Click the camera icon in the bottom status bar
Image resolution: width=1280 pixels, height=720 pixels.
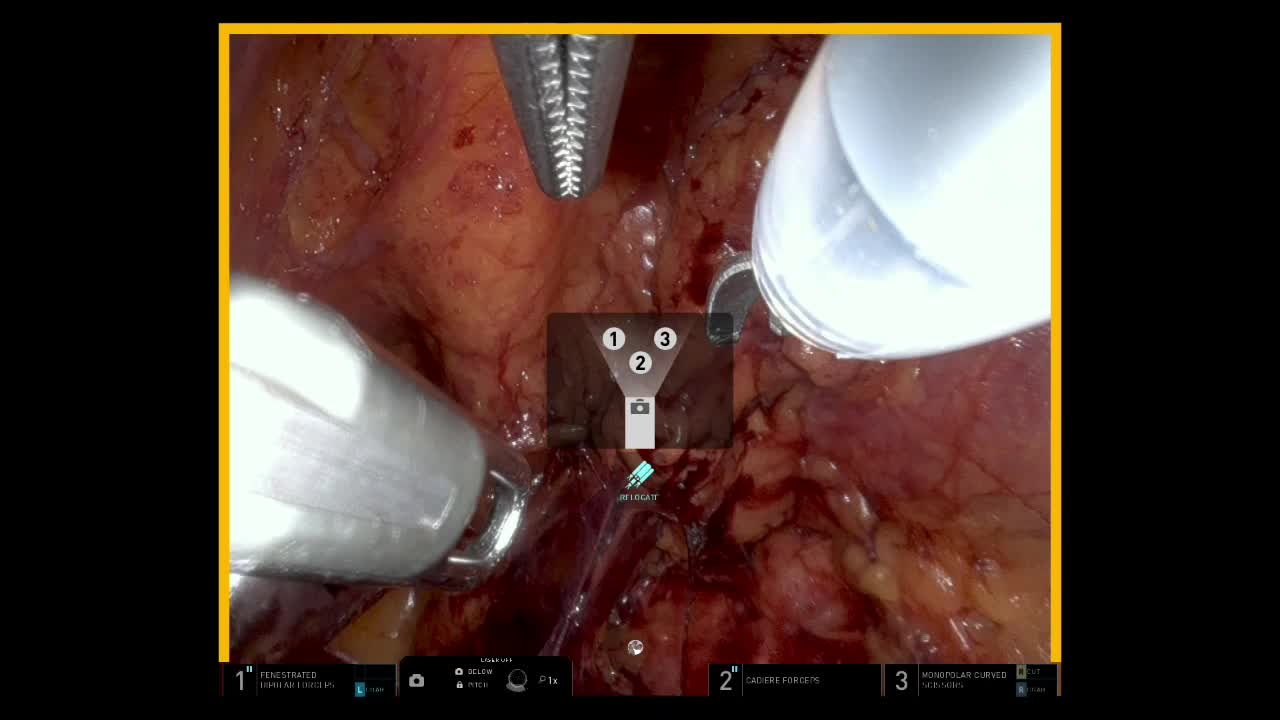point(417,681)
